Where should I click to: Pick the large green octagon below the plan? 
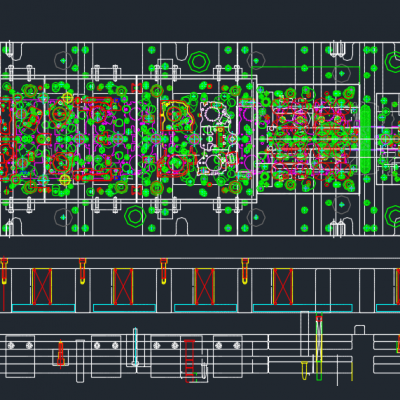coord(135,216)
